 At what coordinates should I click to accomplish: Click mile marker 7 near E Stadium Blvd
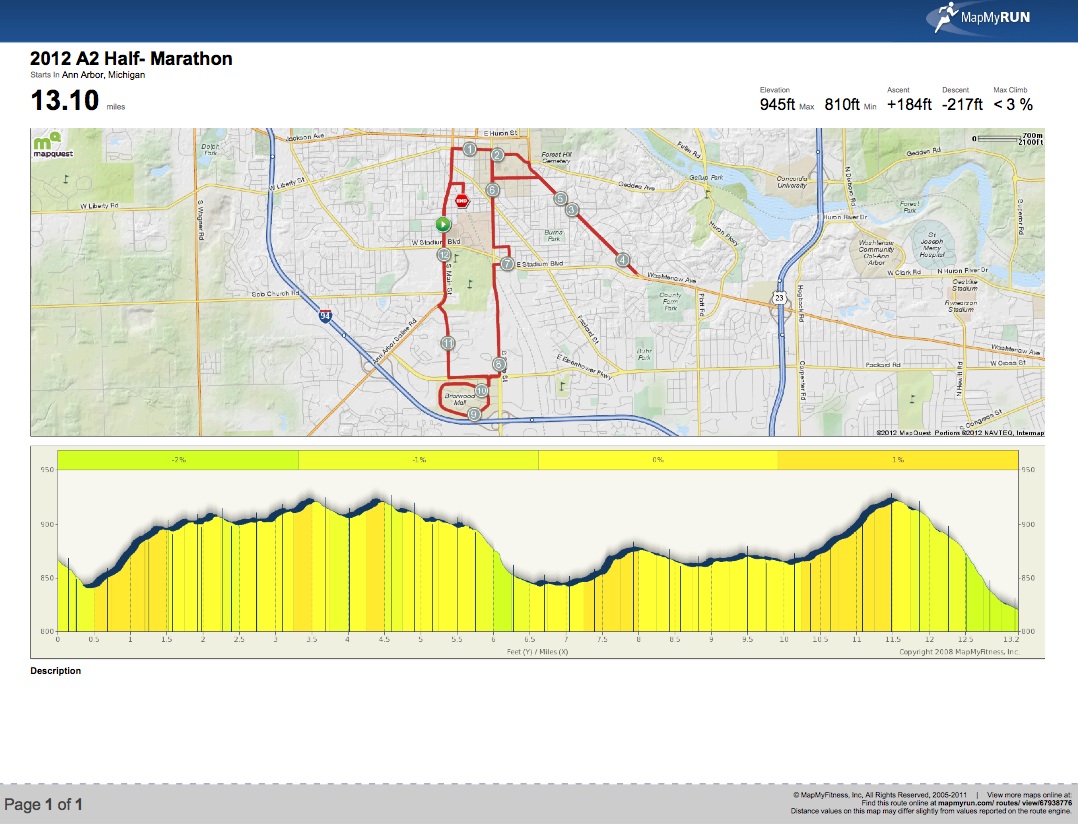pos(506,263)
